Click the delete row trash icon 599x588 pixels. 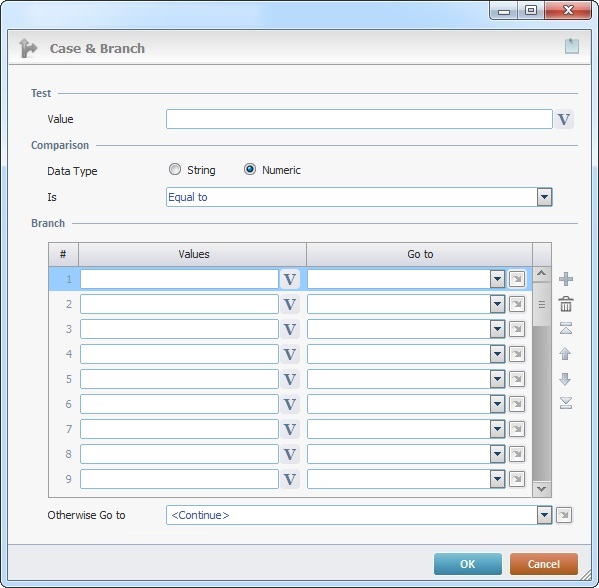(566, 304)
